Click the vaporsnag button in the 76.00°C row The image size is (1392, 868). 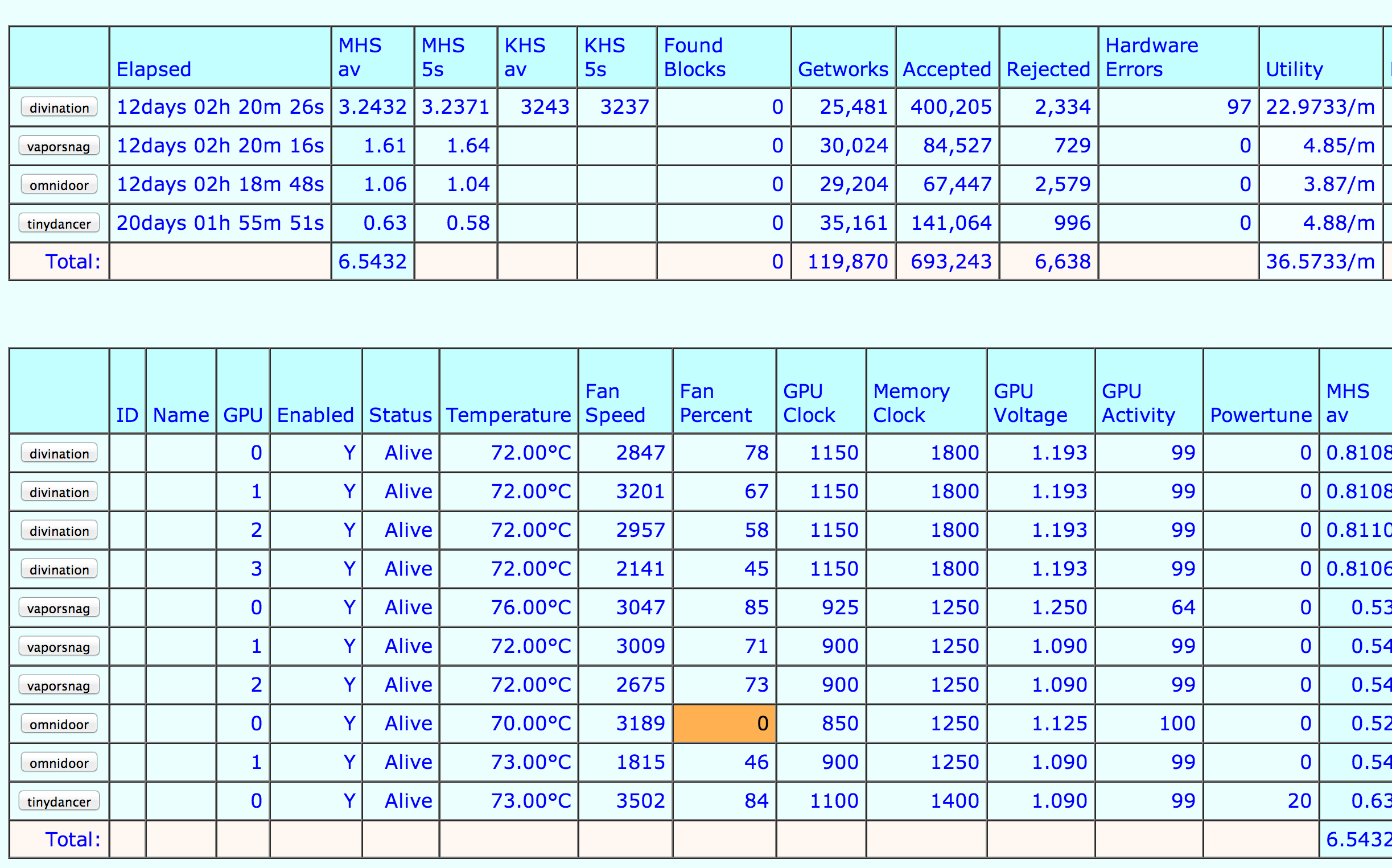tap(59, 608)
